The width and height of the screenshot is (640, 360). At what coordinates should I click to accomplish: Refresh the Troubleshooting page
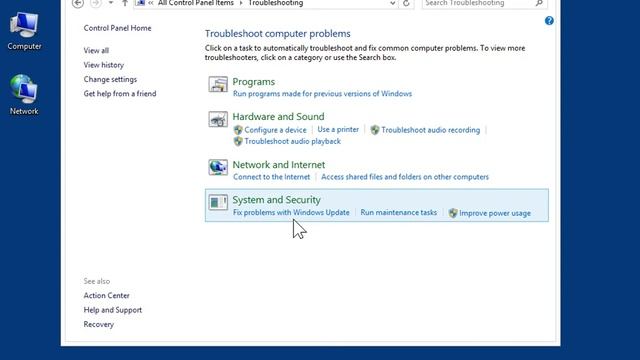pos(406,3)
